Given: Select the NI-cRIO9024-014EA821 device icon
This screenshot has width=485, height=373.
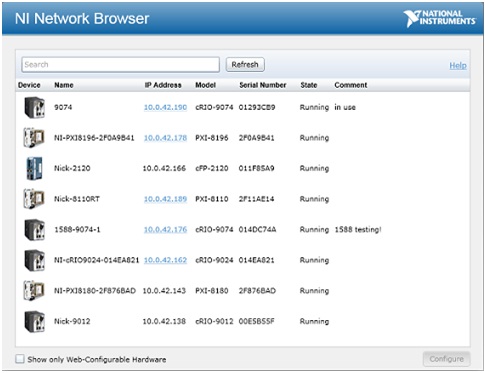Looking at the screenshot, I should pos(34,260).
